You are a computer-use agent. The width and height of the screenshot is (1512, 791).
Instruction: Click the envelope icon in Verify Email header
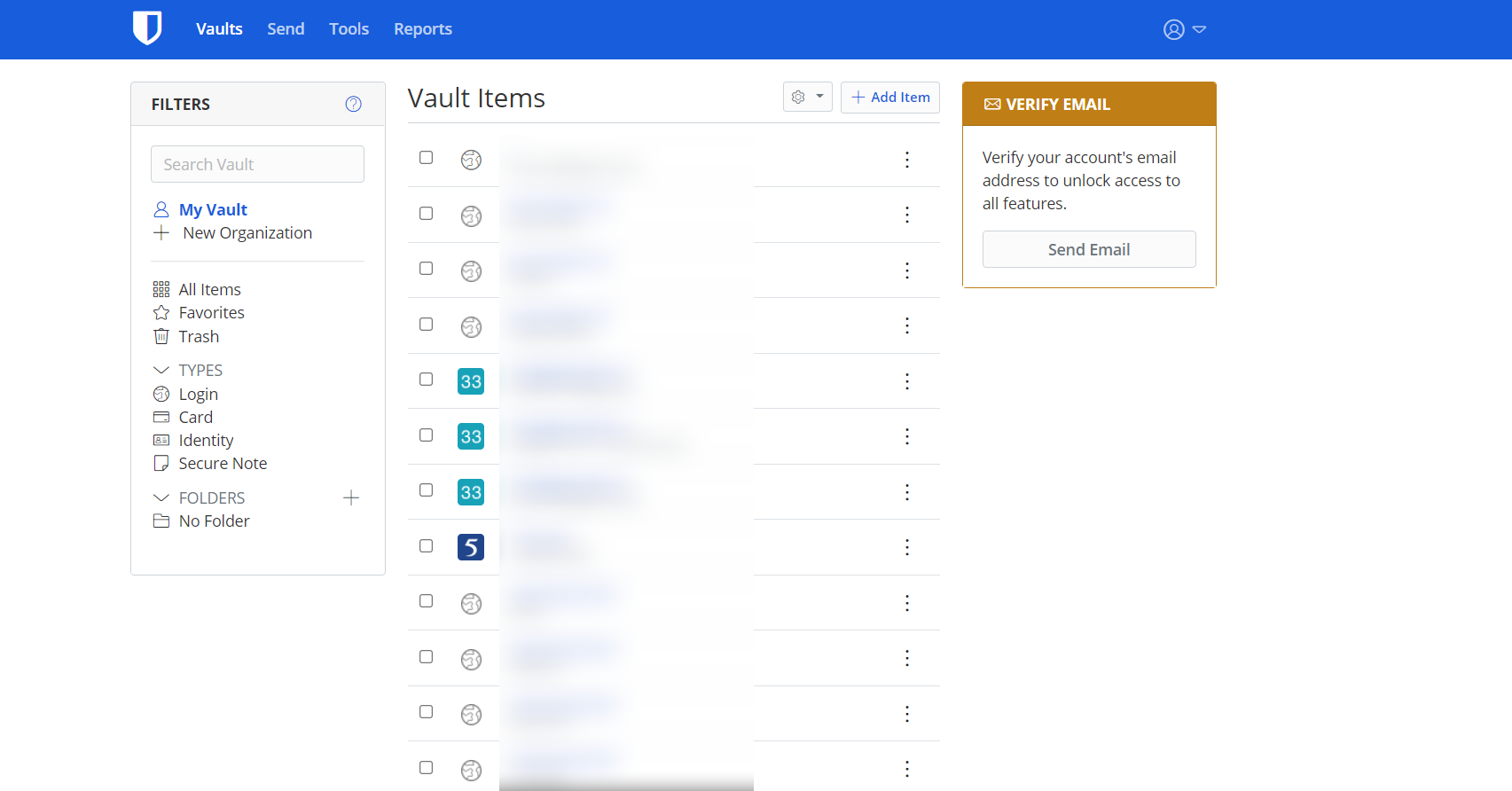click(x=992, y=105)
